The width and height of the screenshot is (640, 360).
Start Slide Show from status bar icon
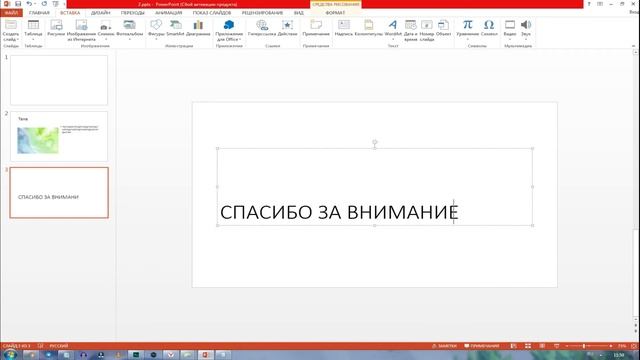[x=556, y=346]
